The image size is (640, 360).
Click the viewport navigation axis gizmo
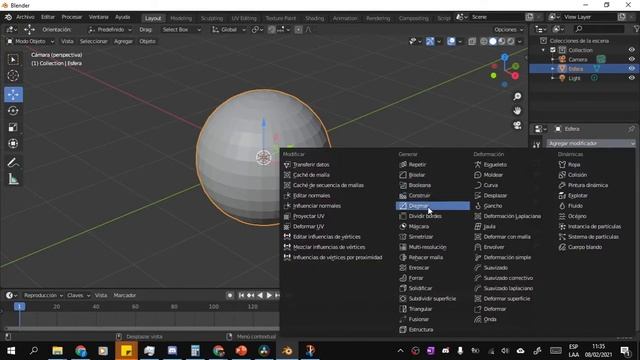tap(504, 70)
